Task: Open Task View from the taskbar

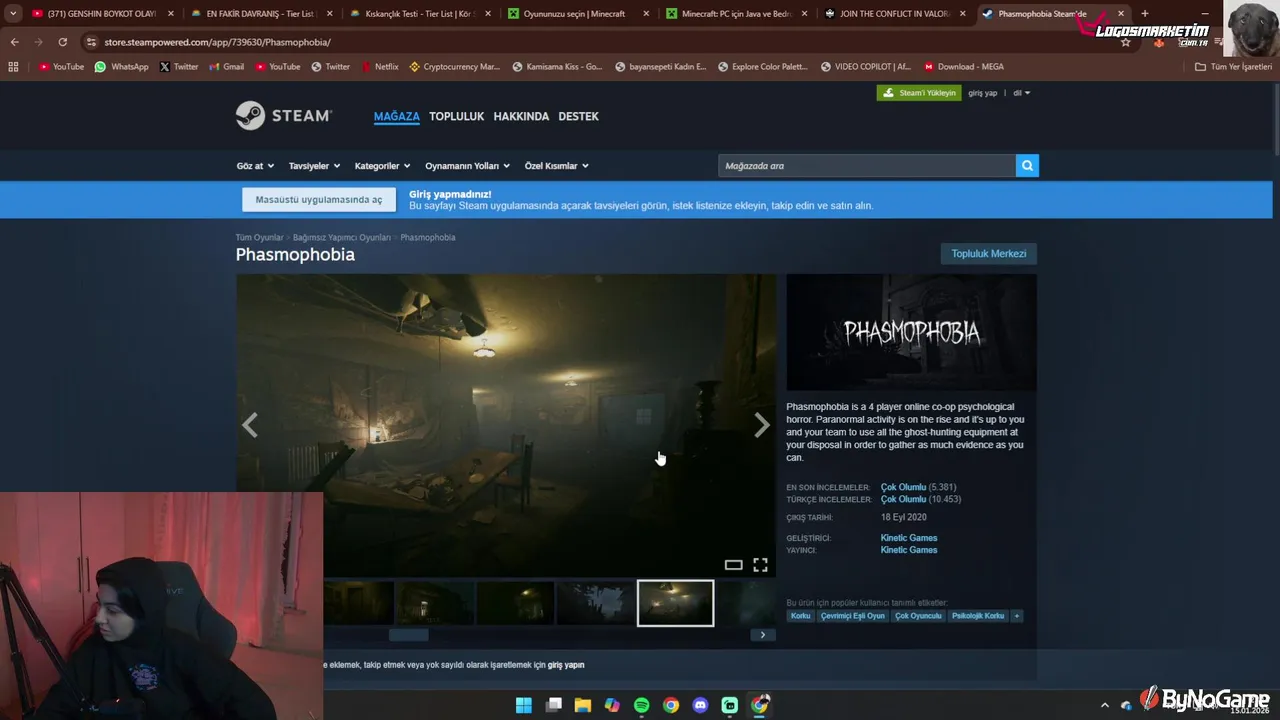Action: (553, 705)
